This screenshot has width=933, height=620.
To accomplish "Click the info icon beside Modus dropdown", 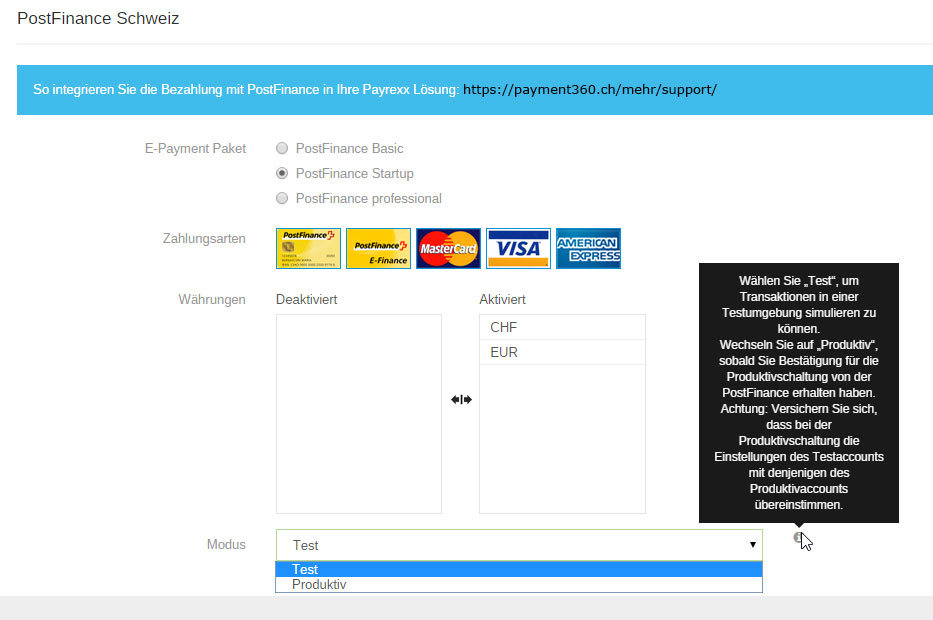I will pyautogui.click(x=798, y=538).
